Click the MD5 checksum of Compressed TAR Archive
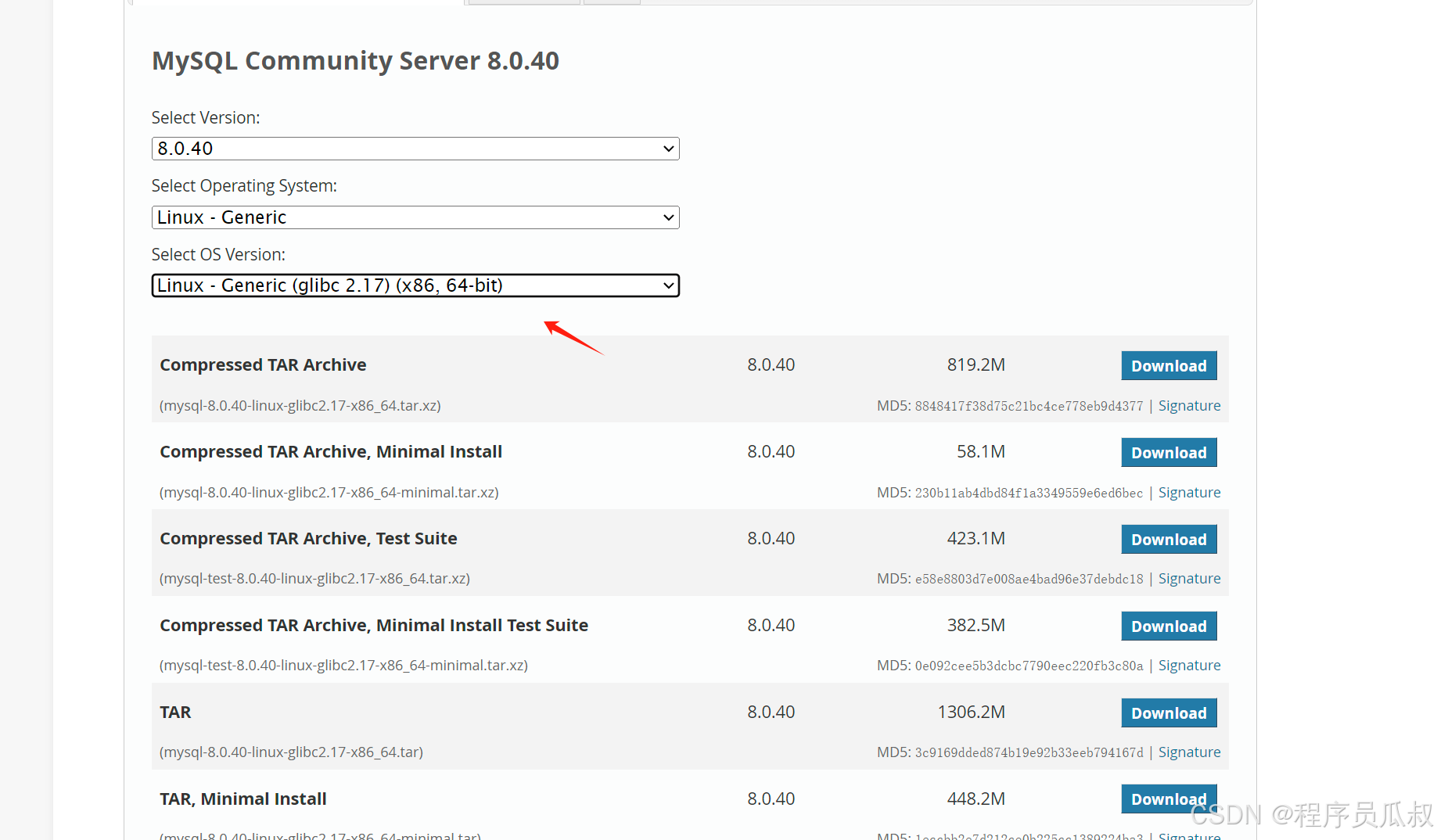Screen dimensions: 1437x840 (1028, 407)
